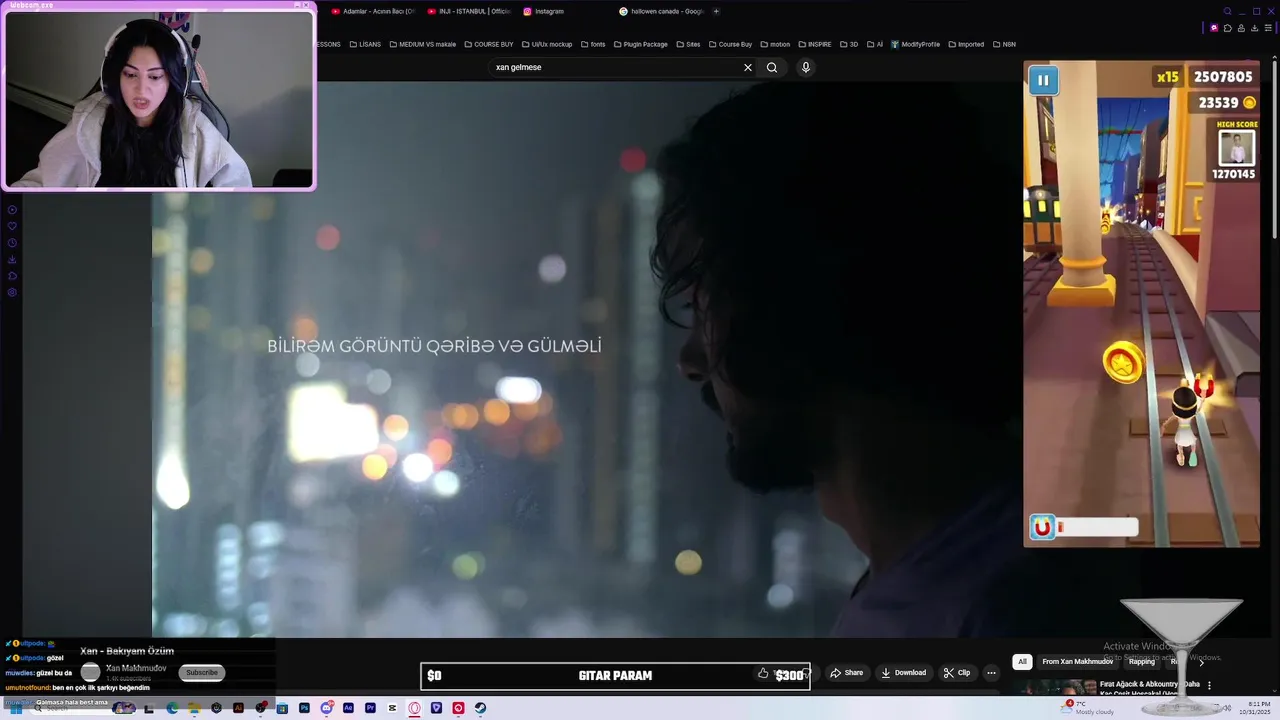Screen dimensions: 1280x720
Task: Start voice search with the microphone icon
Action: (806, 67)
